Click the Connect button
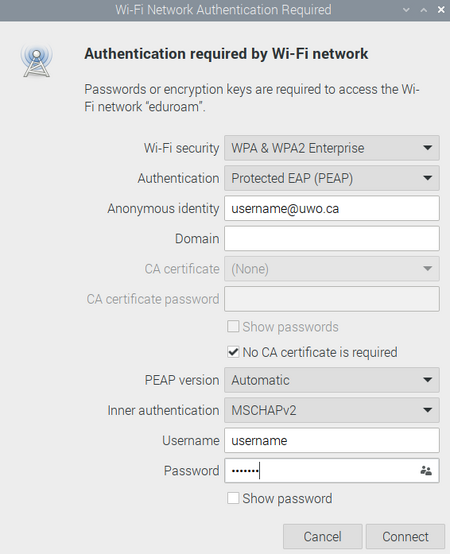The image size is (450, 554). 405,537
